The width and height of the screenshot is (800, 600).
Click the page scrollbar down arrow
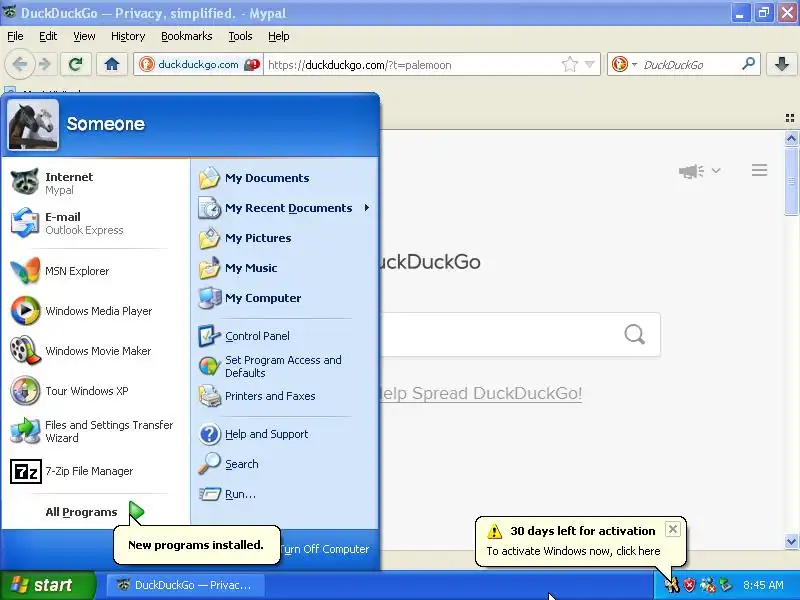791,541
